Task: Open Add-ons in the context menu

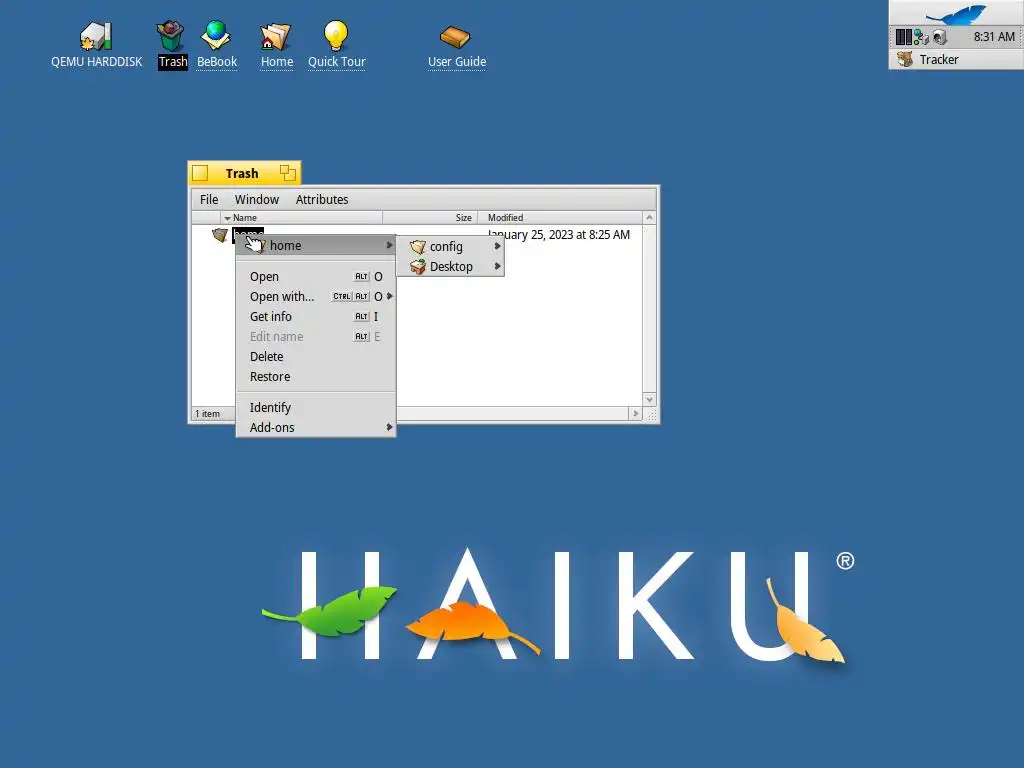Action: tap(316, 428)
